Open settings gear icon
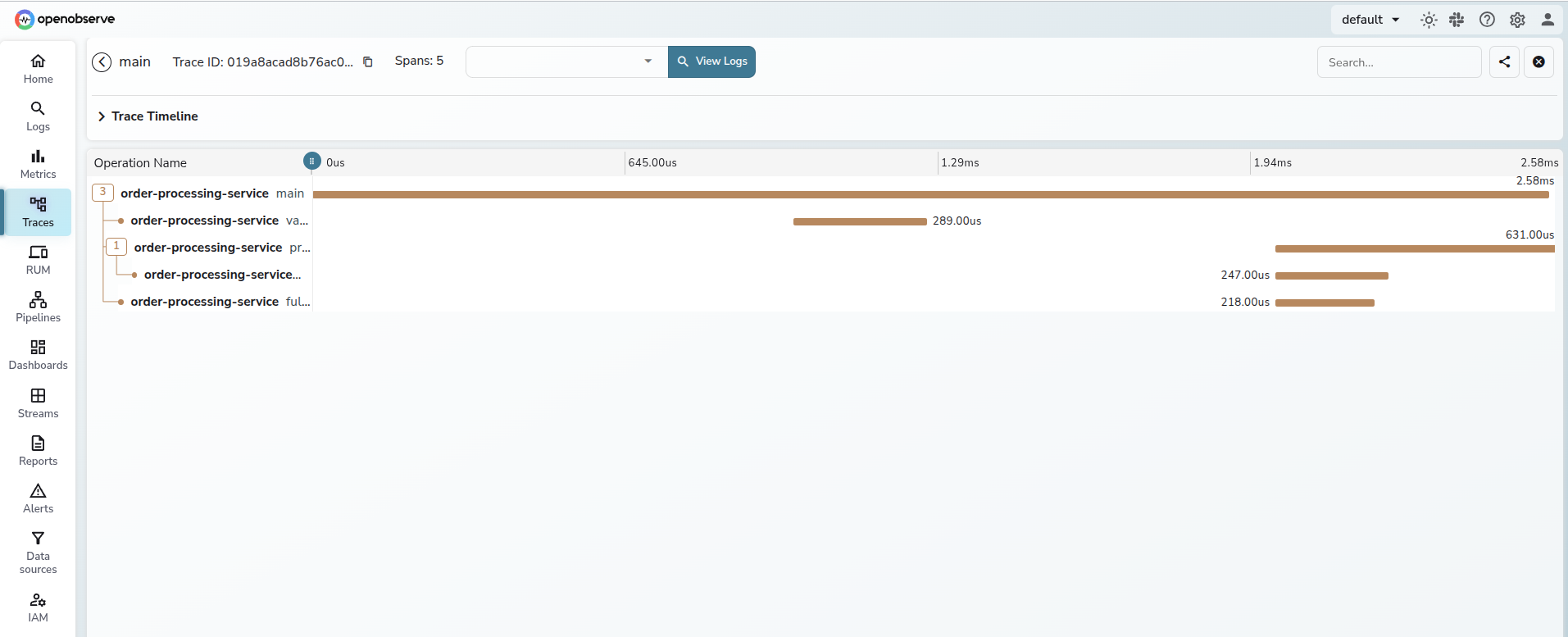This screenshot has height=637, width=1568. [x=1517, y=20]
